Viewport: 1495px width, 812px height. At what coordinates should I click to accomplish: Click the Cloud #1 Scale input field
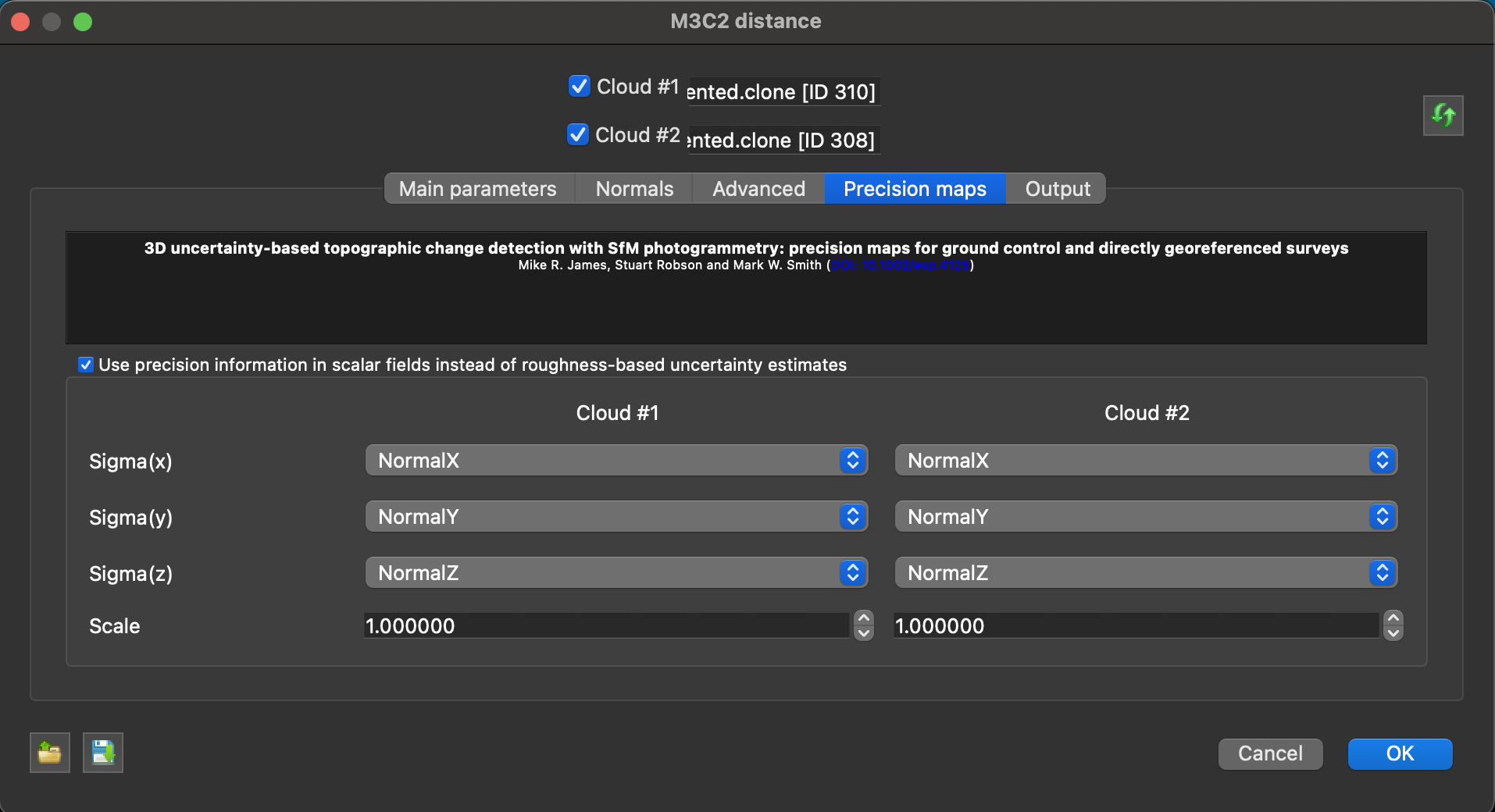tap(605, 626)
